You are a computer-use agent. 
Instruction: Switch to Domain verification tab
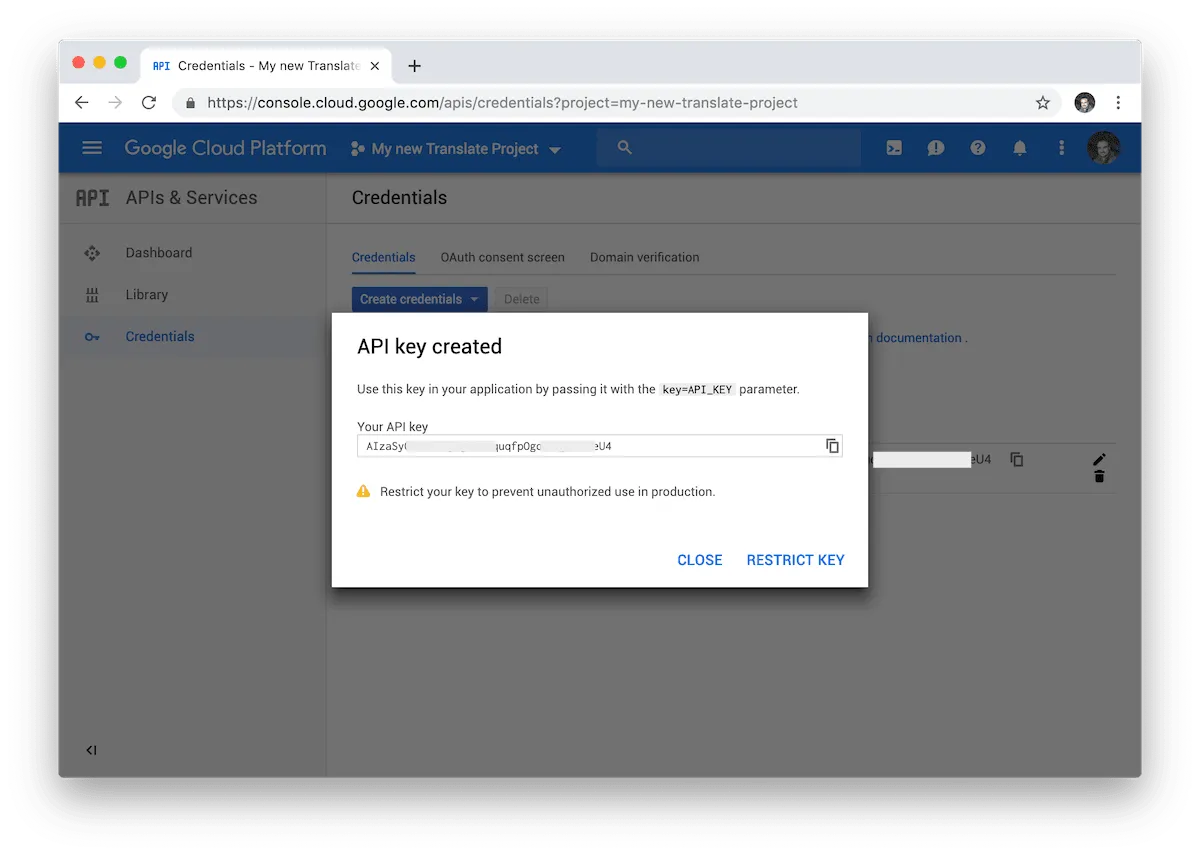click(x=644, y=257)
